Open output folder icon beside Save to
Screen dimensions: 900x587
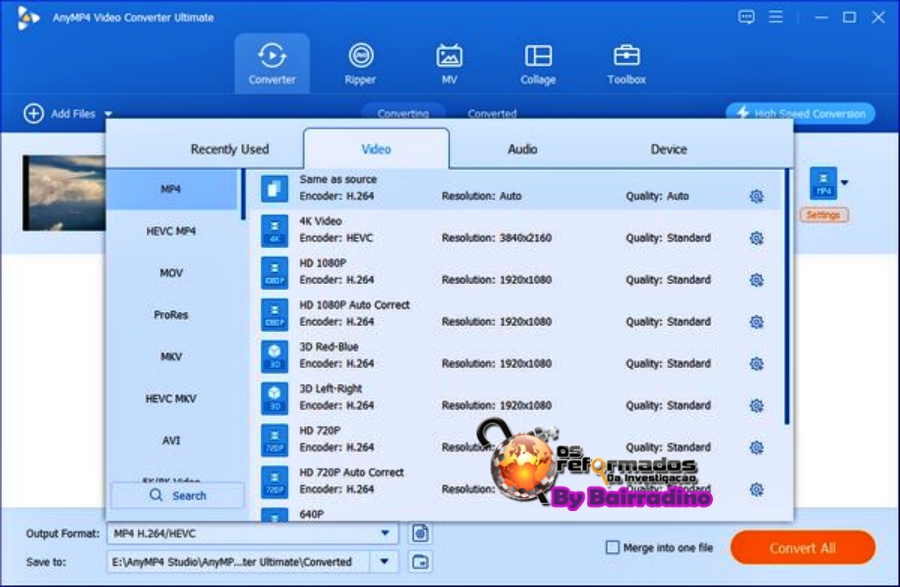pyautogui.click(x=420, y=562)
